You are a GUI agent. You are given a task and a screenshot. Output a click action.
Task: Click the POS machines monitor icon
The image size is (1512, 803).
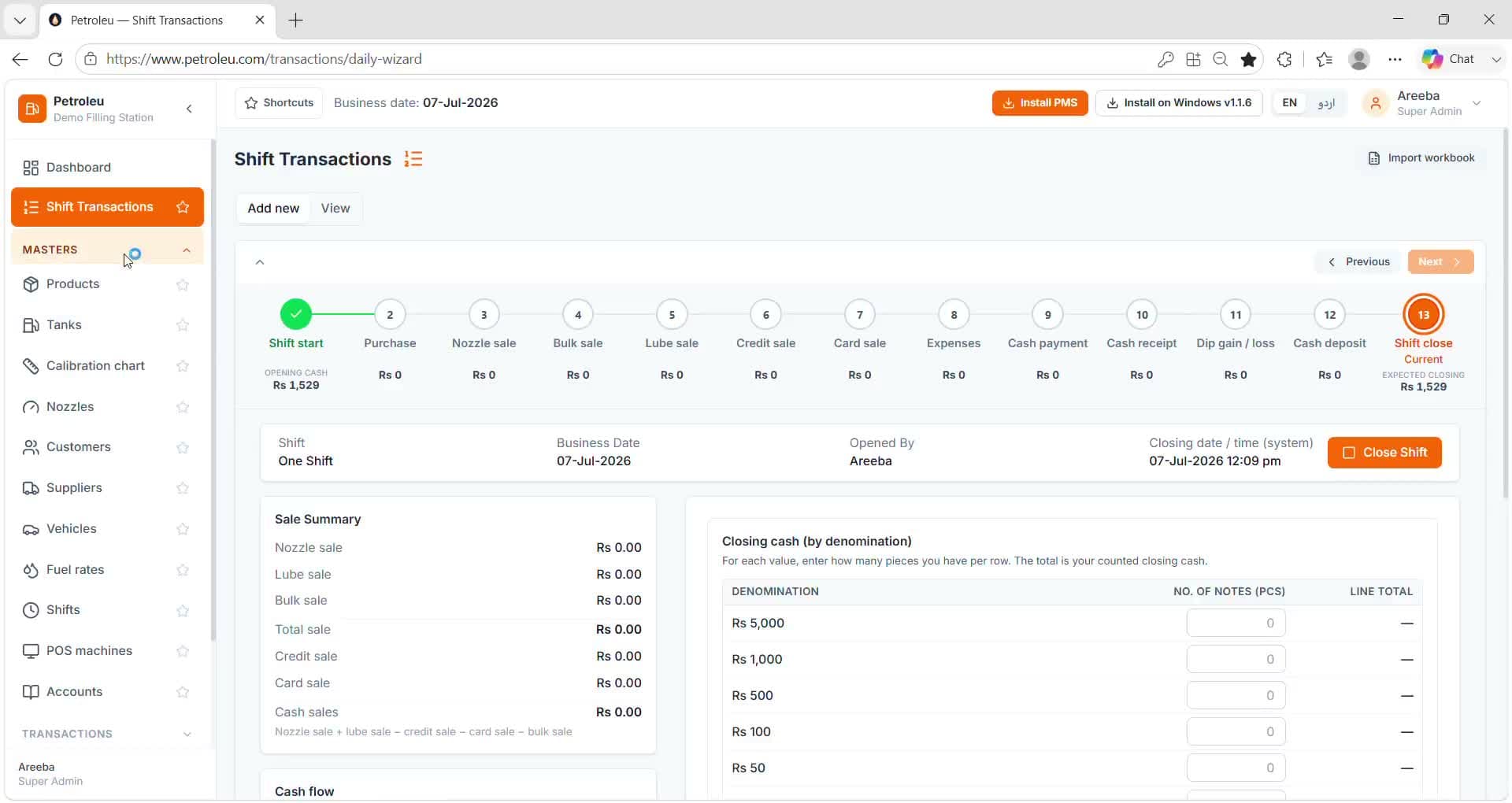tap(31, 651)
